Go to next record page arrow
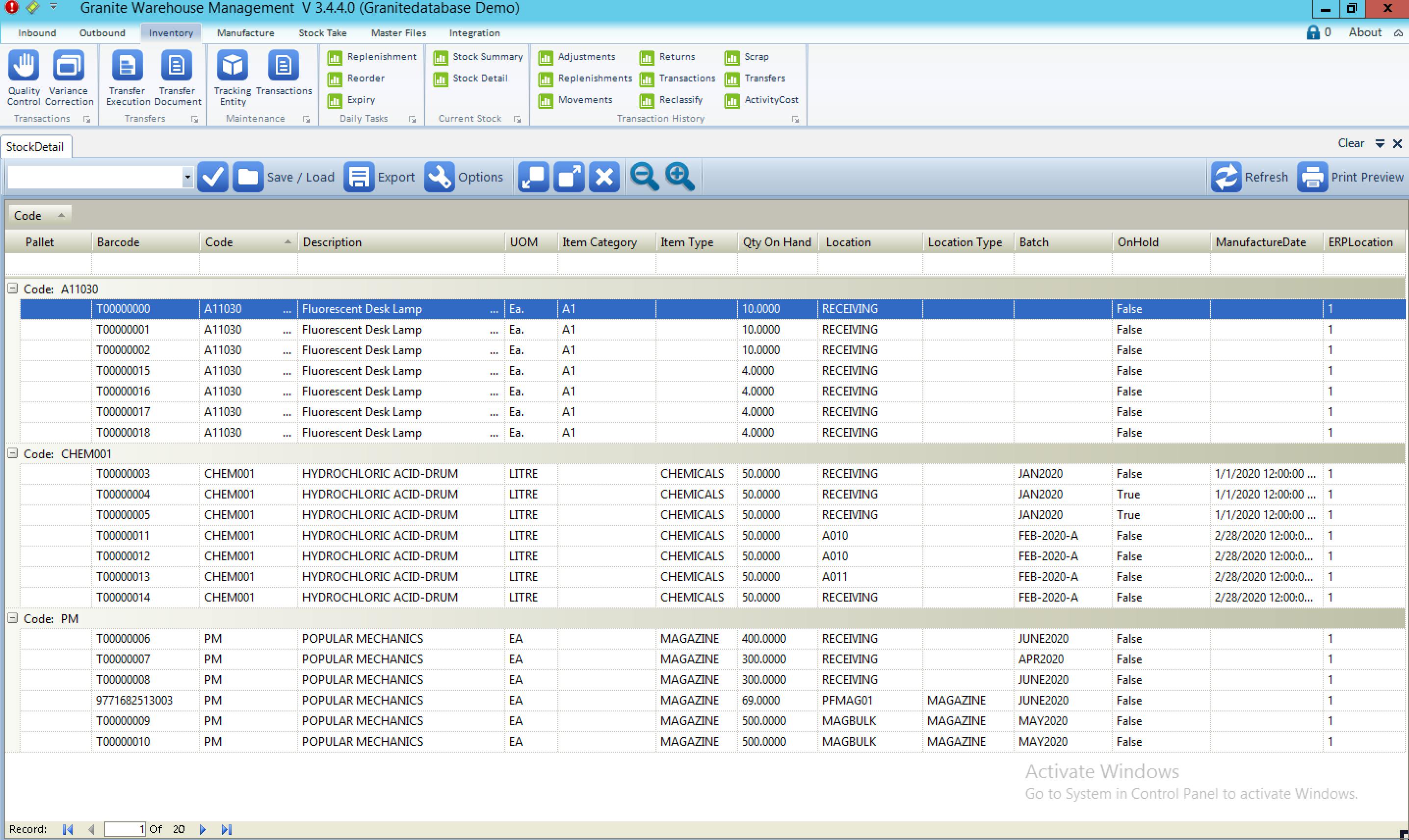 [203, 830]
